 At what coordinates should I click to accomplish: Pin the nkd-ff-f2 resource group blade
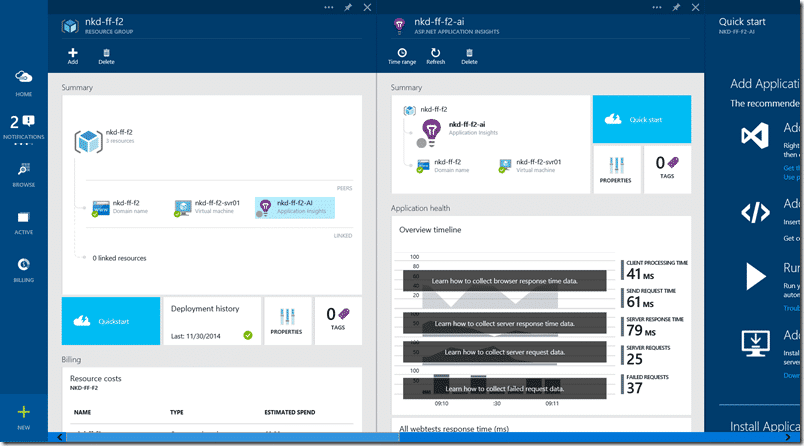[x=348, y=7]
